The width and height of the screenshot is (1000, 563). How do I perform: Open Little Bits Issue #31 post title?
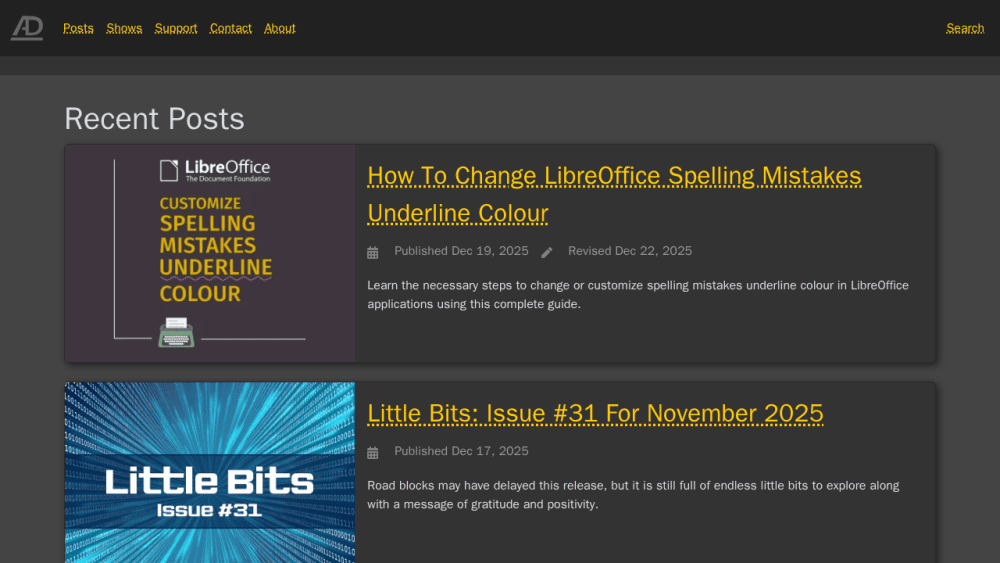point(595,413)
